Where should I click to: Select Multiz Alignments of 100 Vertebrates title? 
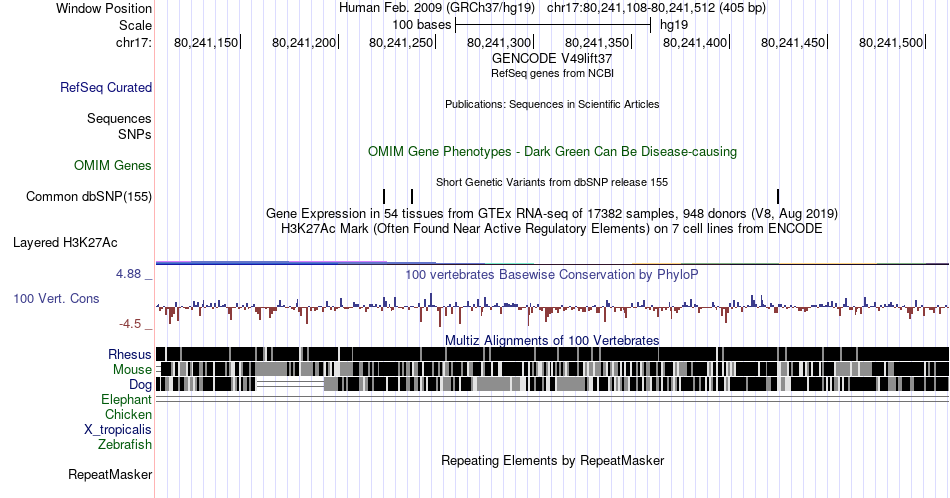(552, 340)
